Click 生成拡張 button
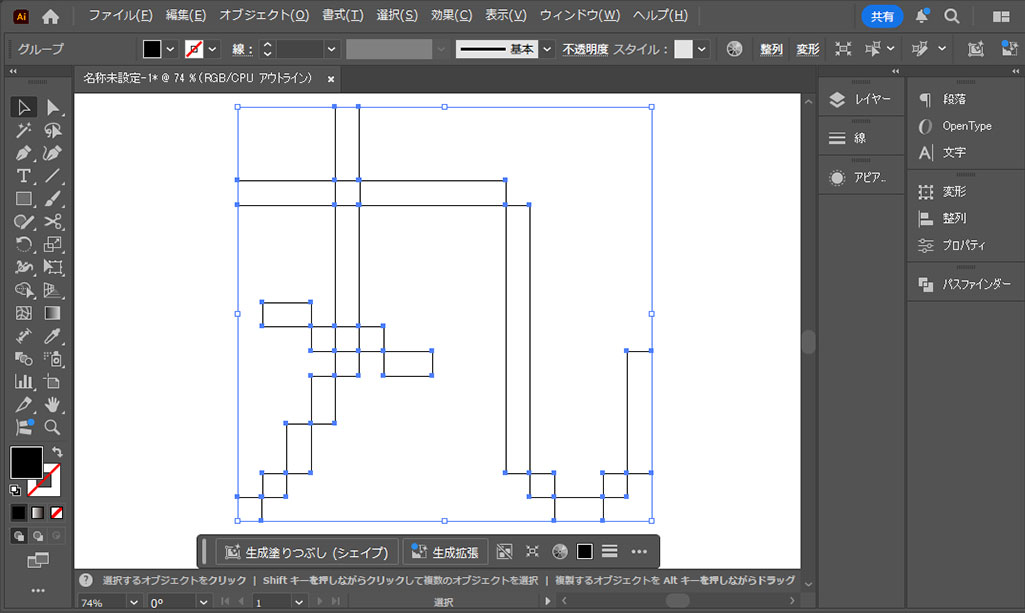The image size is (1025, 613). [445, 552]
